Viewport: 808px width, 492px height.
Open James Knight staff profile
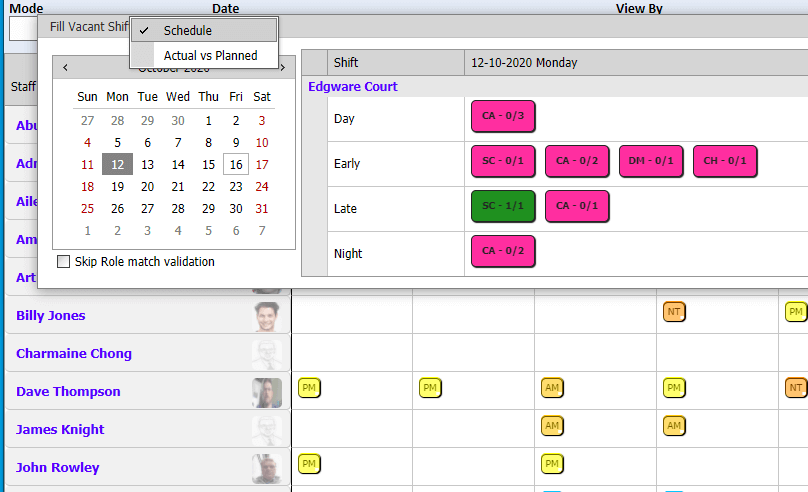pos(60,430)
